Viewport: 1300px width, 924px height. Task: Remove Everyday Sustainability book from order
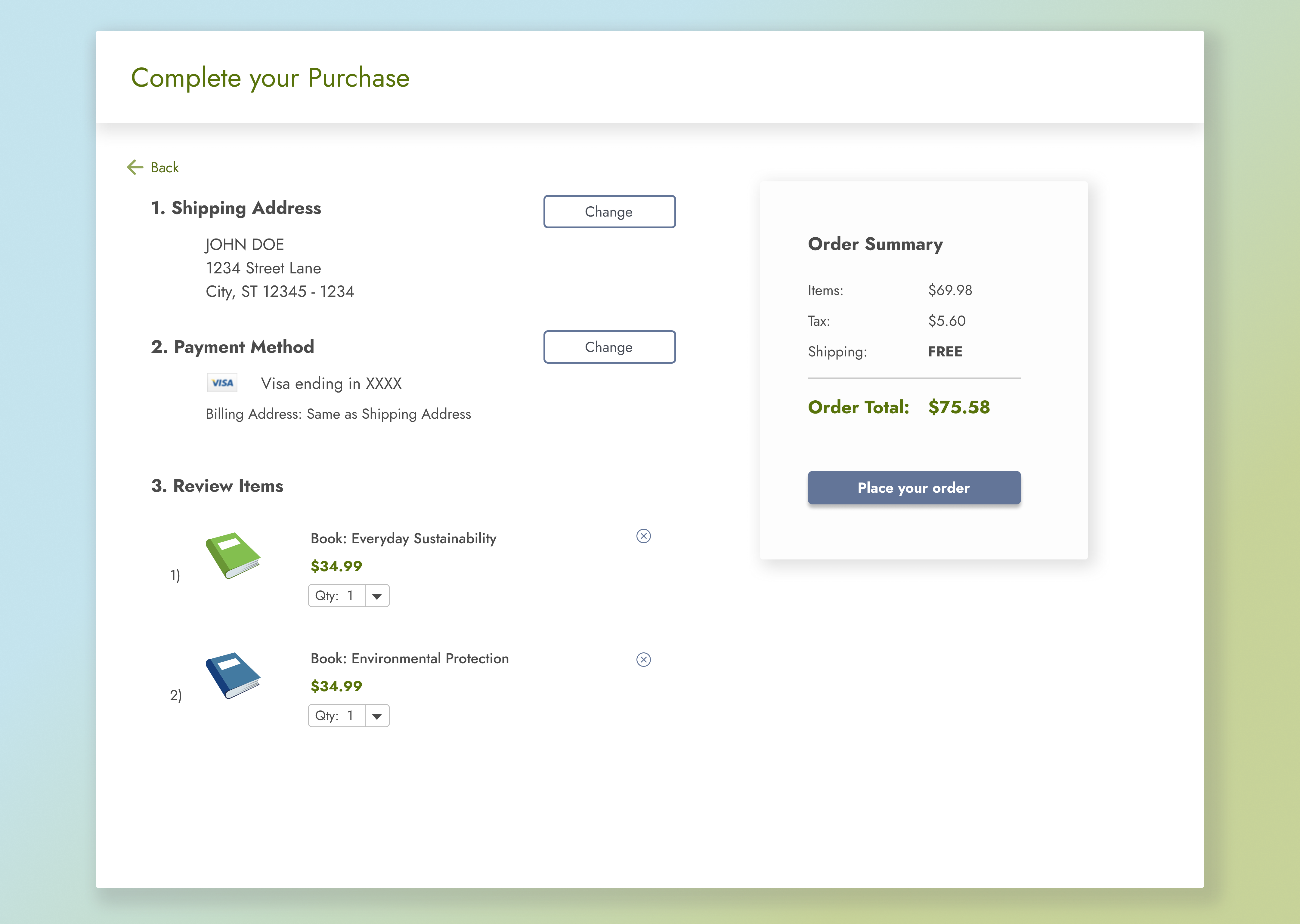pyautogui.click(x=643, y=536)
